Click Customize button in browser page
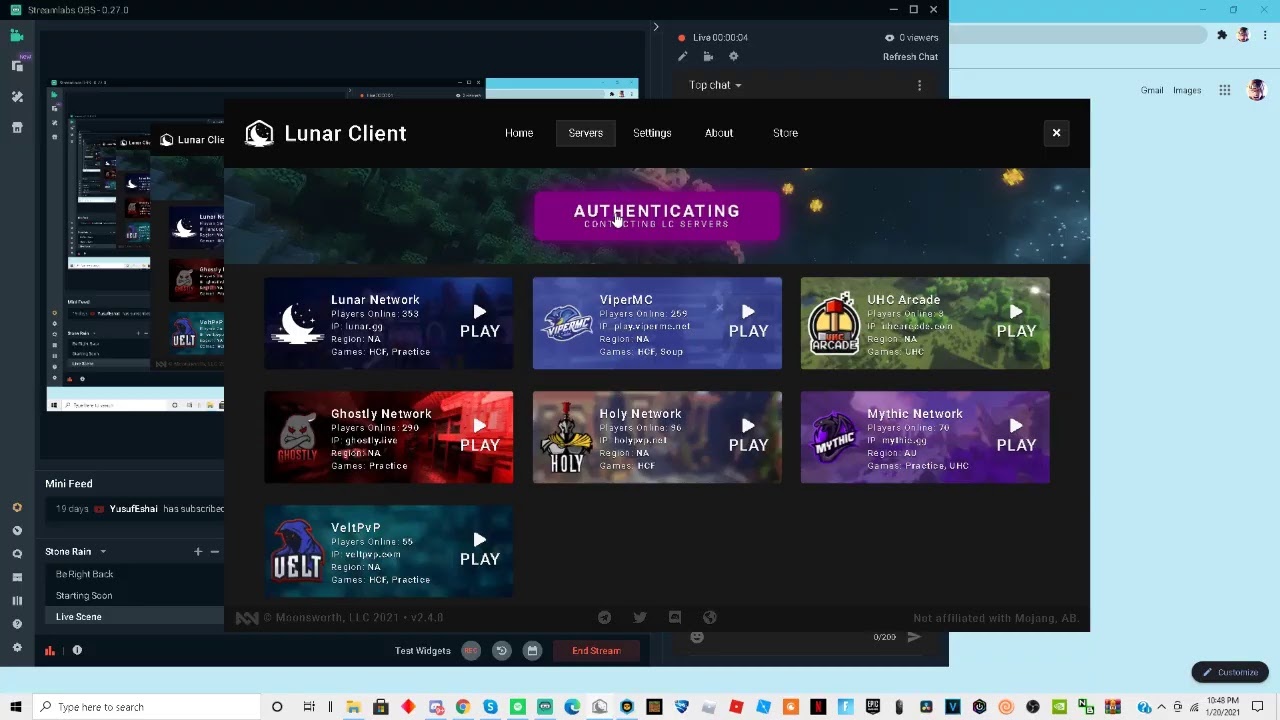The height and width of the screenshot is (720, 1280). 1230,672
